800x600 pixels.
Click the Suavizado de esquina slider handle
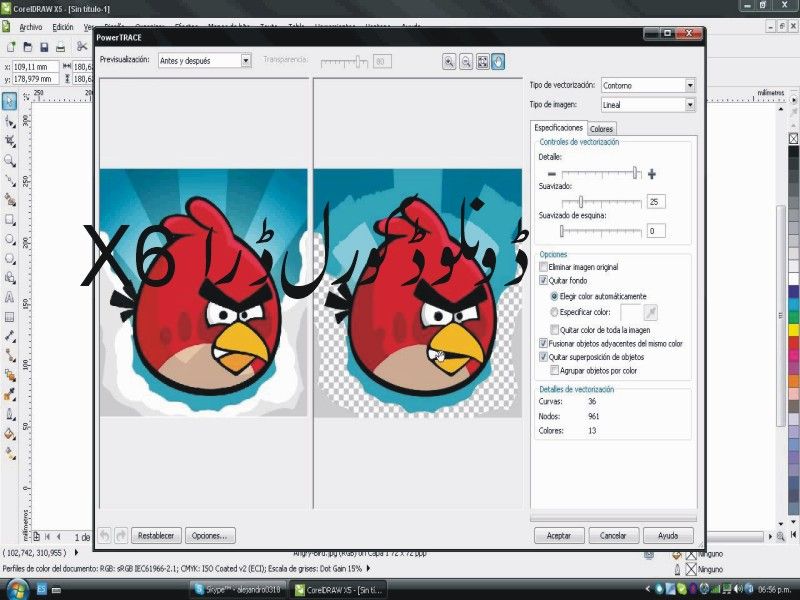click(x=562, y=231)
